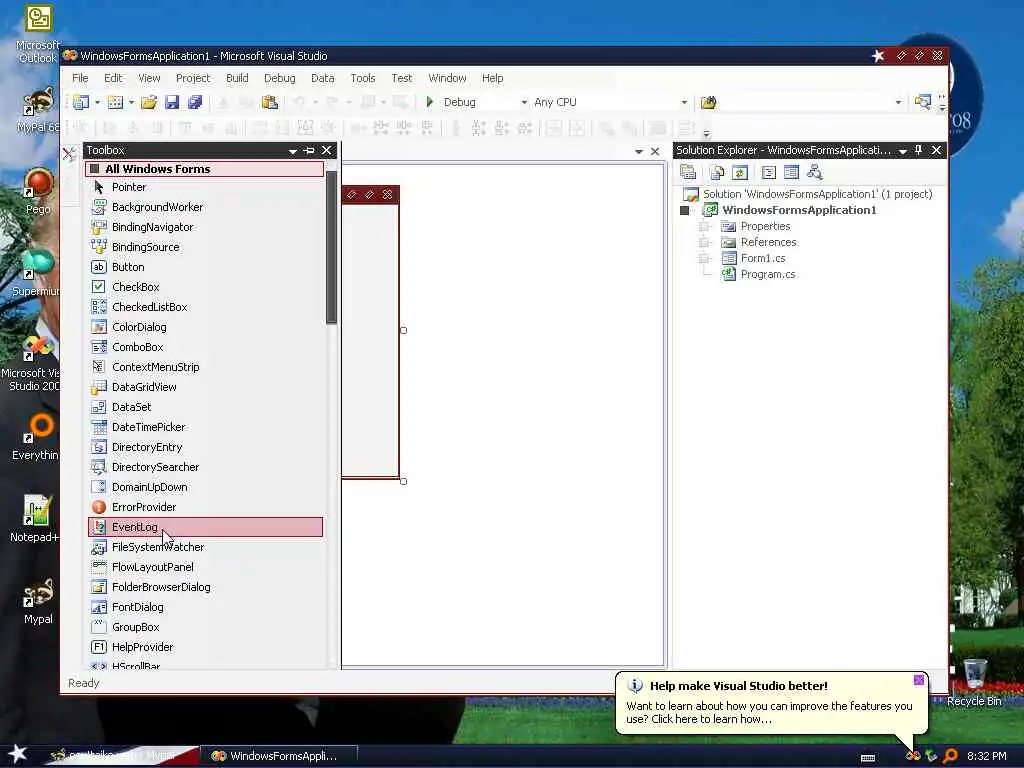1024x768 pixels.
Task: Open the Debug solution configuration dropdown
Action: click(524, 102)
